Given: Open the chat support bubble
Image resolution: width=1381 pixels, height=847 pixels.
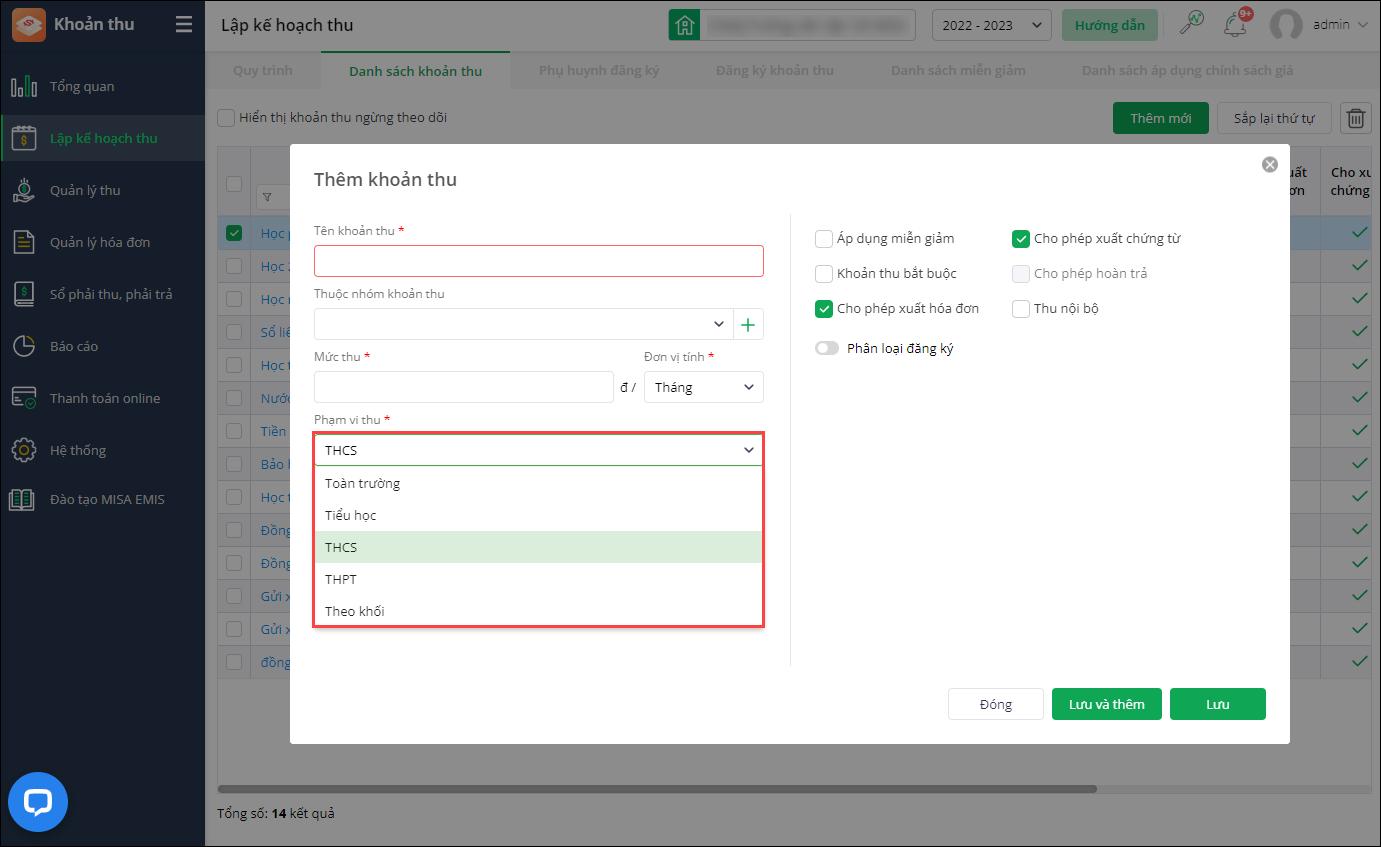Looking at the screenshot, I should 38,802.
